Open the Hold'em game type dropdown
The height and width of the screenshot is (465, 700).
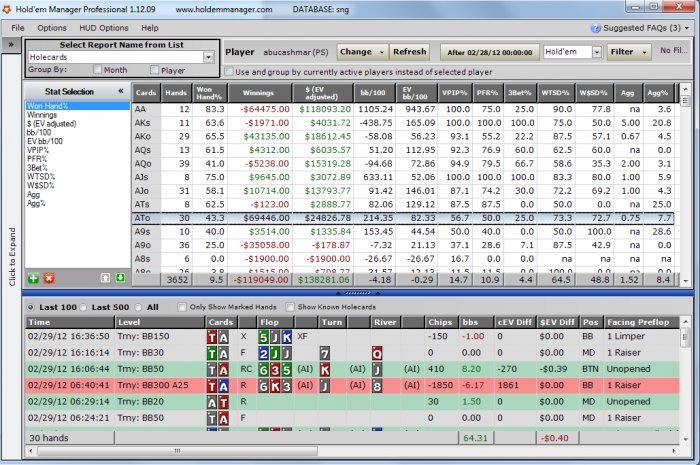[597, 52]
